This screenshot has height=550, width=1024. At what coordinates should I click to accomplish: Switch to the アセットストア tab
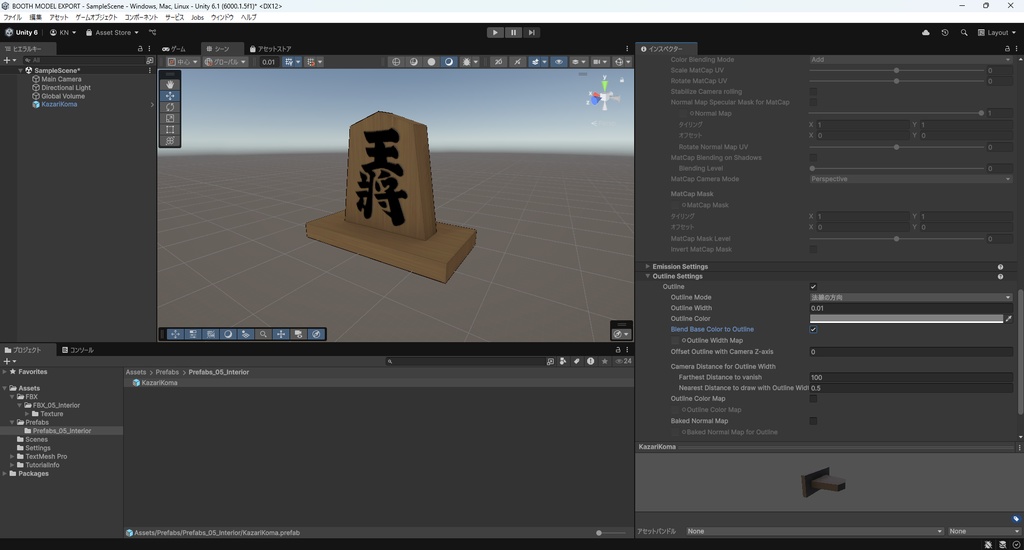coord(270,49)
